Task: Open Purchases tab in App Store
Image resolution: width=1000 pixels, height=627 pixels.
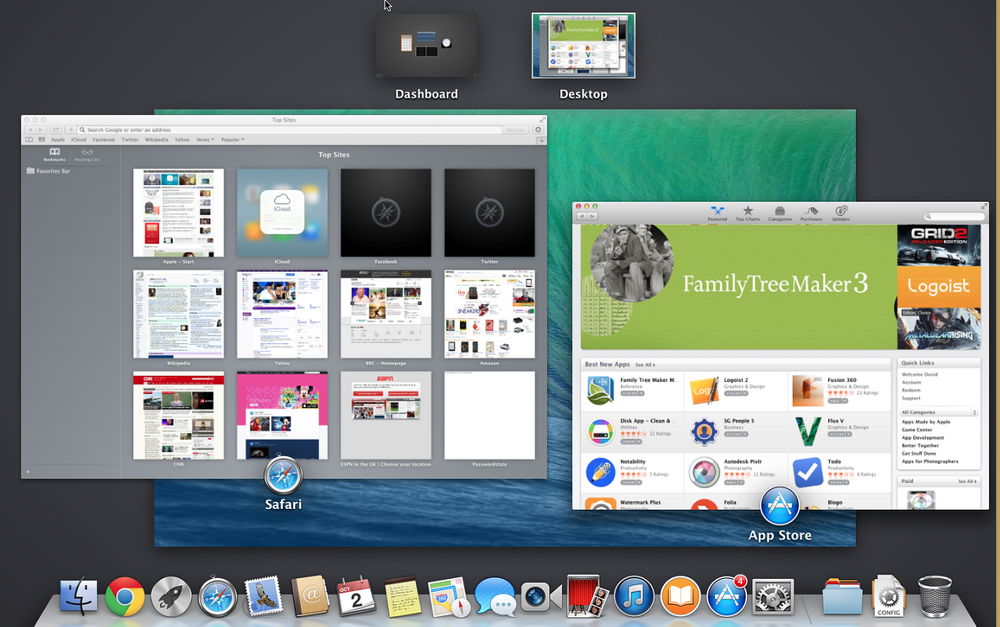Action: pyautogui.click(x=811, y=214)
